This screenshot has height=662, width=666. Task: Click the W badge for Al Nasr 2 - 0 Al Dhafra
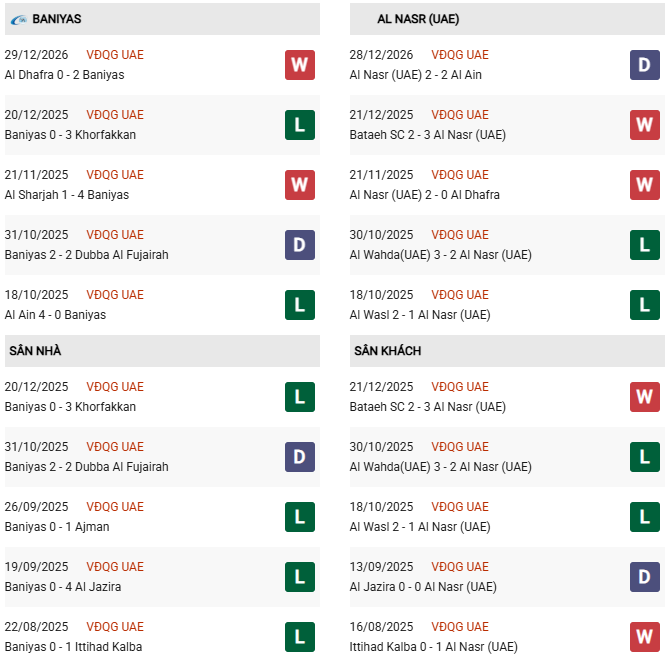click(644, 185)
